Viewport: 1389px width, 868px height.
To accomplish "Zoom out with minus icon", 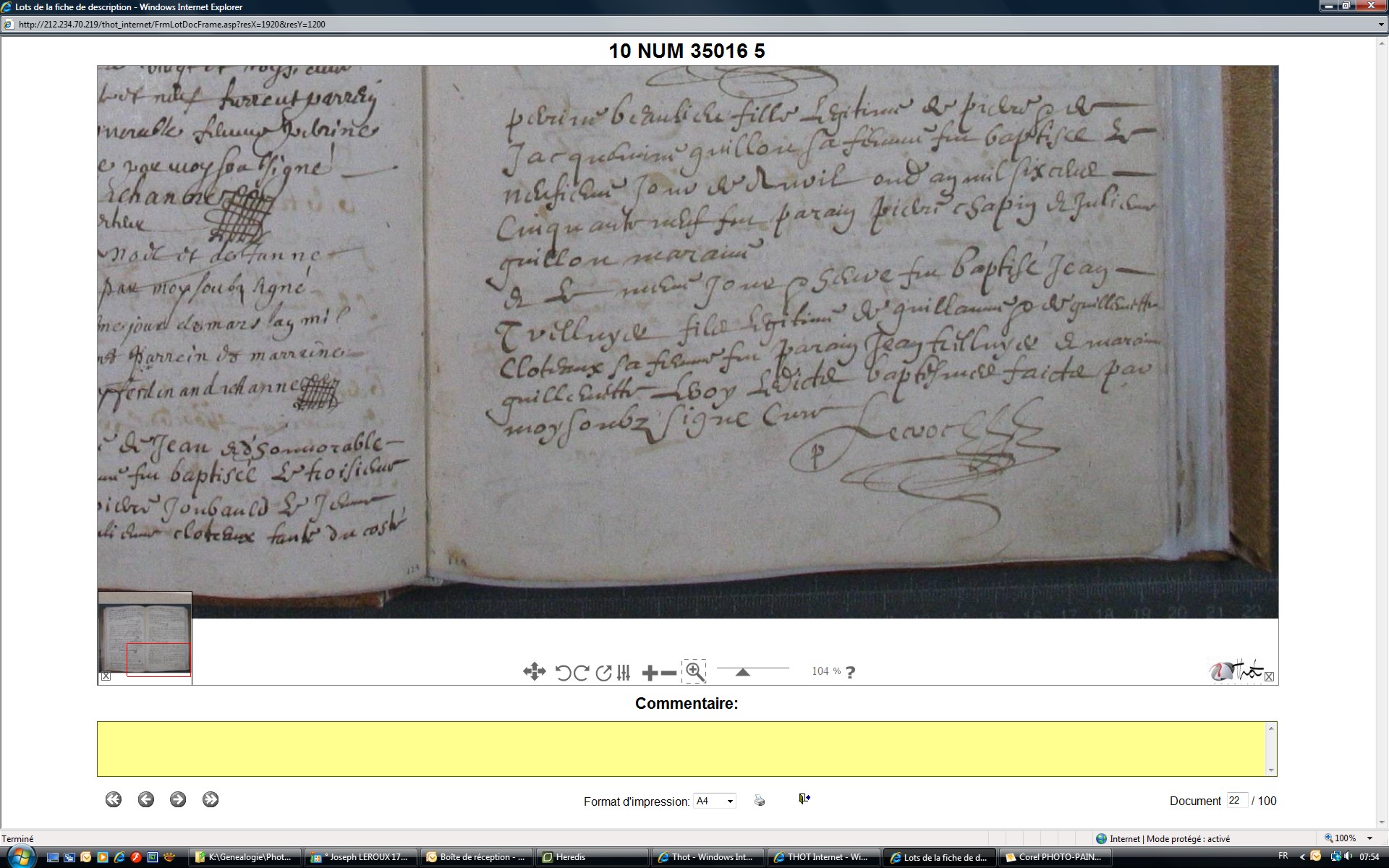I will [x=669, y=673].
